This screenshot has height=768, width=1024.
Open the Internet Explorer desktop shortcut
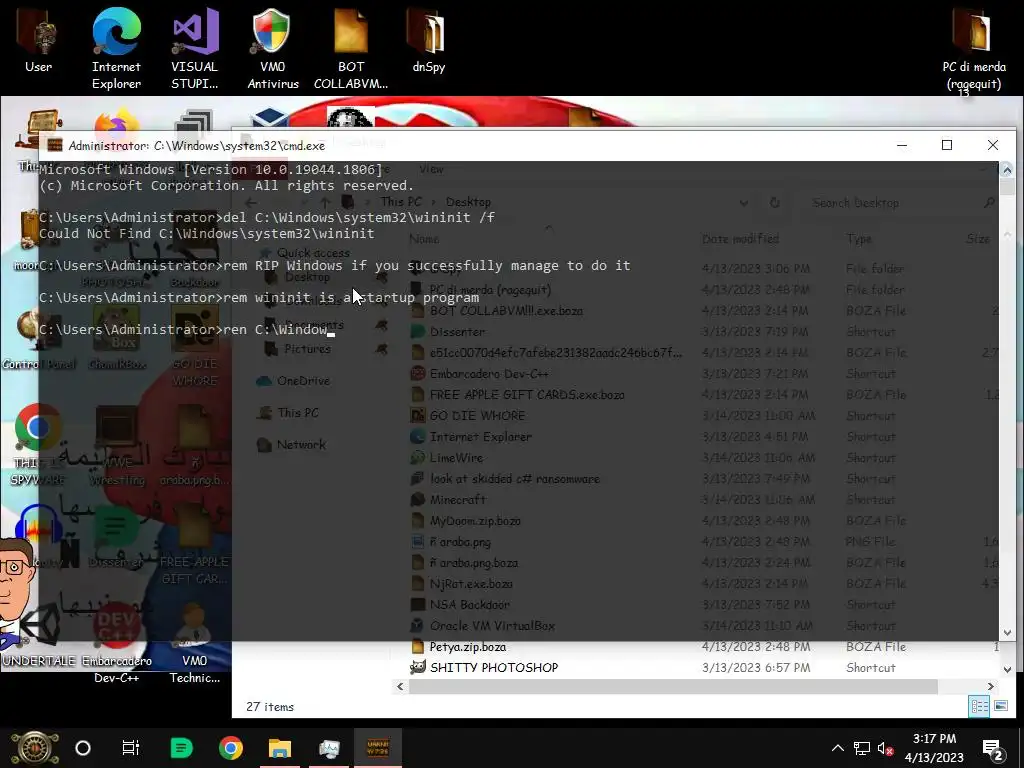click(x=116, y=47)
